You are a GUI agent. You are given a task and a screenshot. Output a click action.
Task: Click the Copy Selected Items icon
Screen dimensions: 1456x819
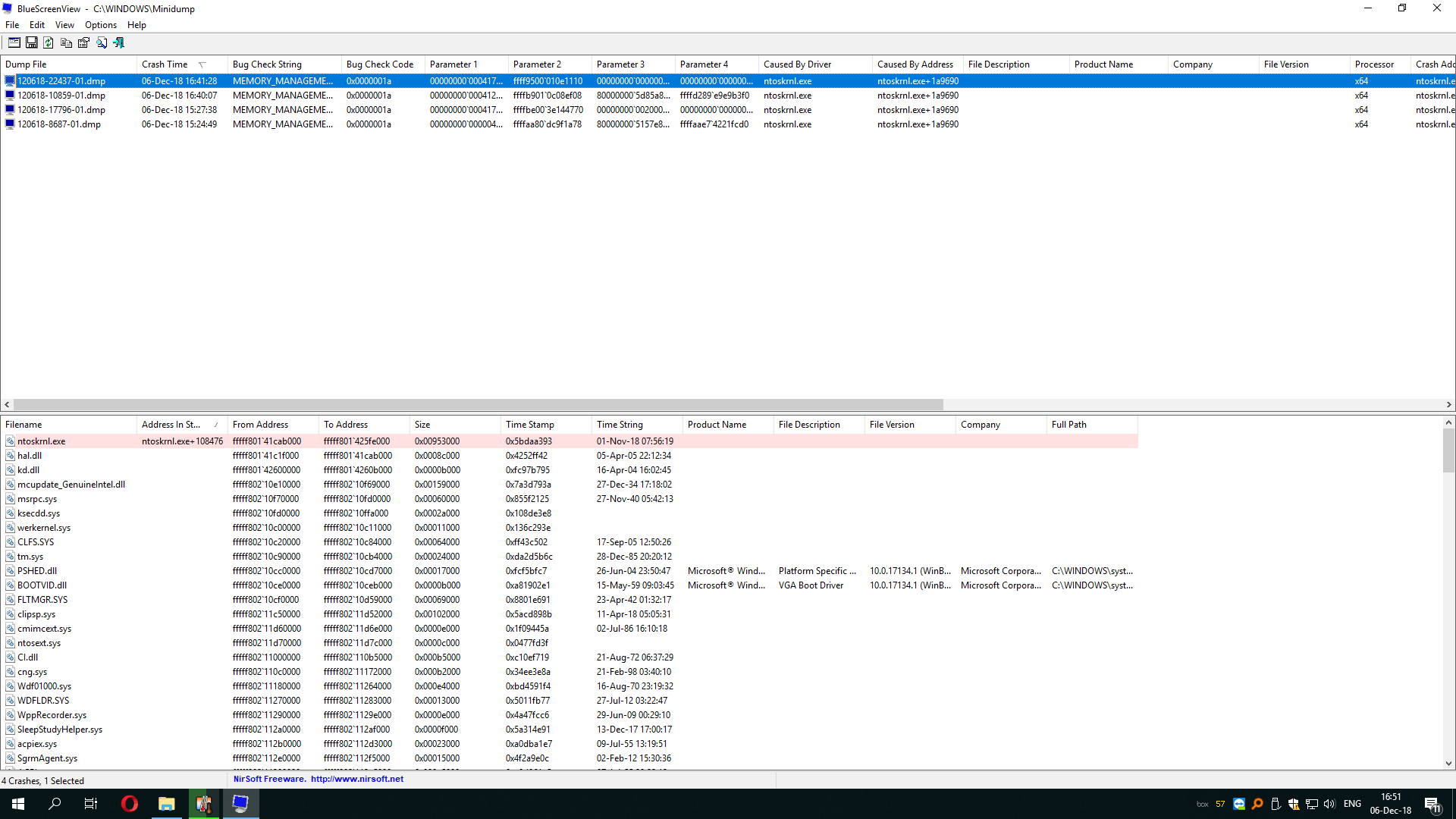coord(66,43)
